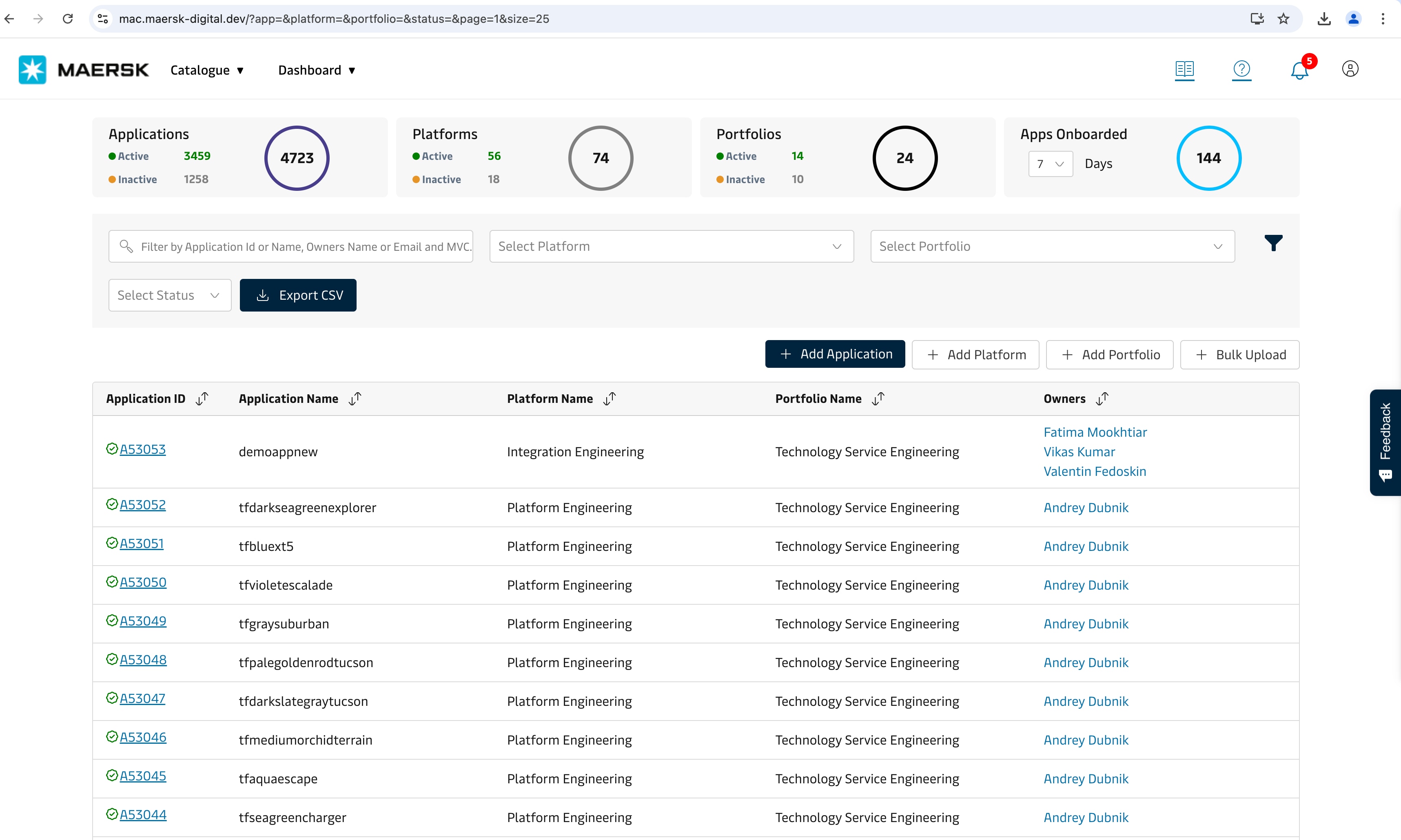Open the documentation book icon
Image resolution: width=1401 pixels, height=840 pixels.
[x=1184, y=70]
